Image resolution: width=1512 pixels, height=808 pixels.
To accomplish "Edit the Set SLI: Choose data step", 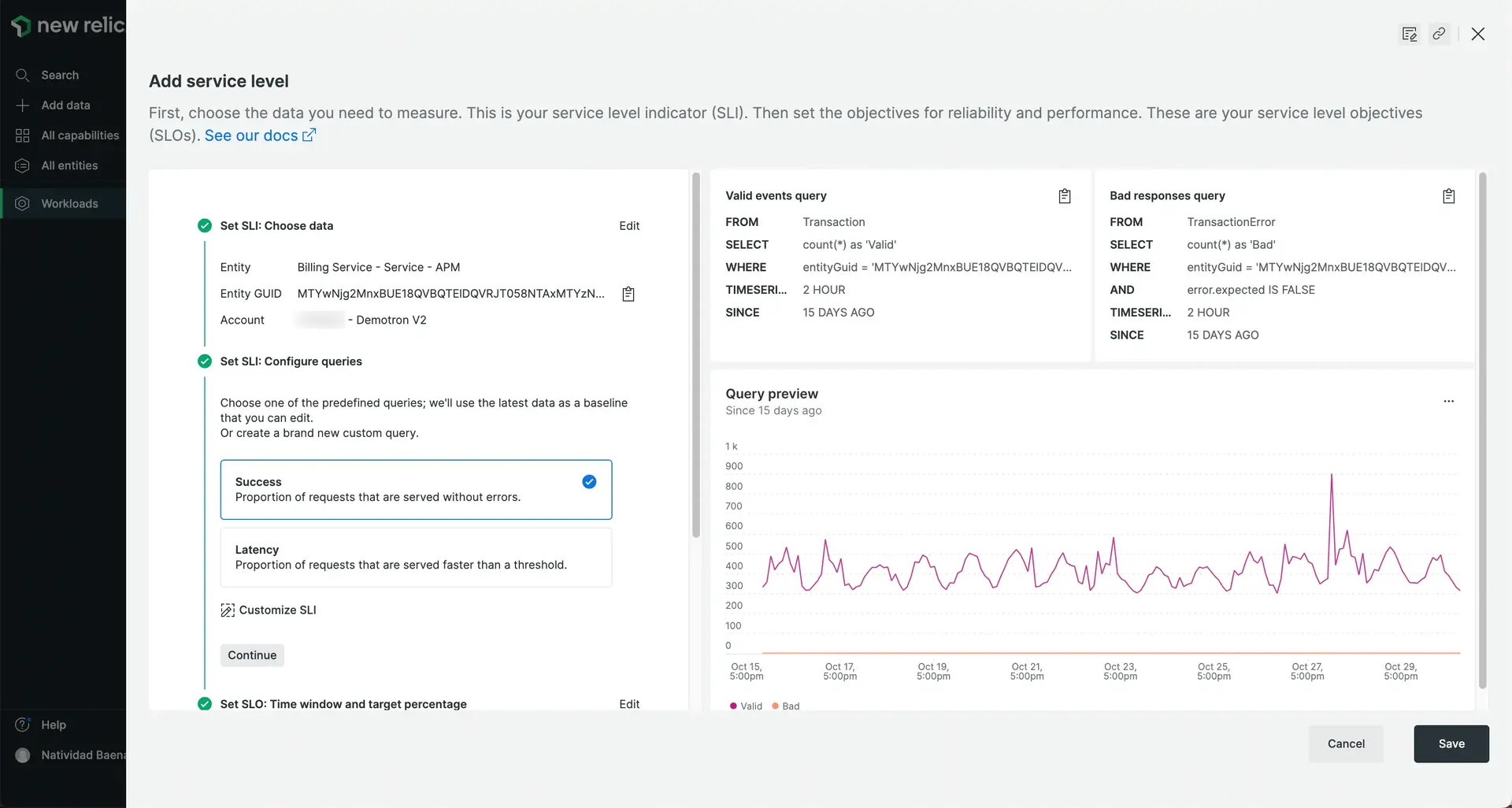I will coord(628,226).
